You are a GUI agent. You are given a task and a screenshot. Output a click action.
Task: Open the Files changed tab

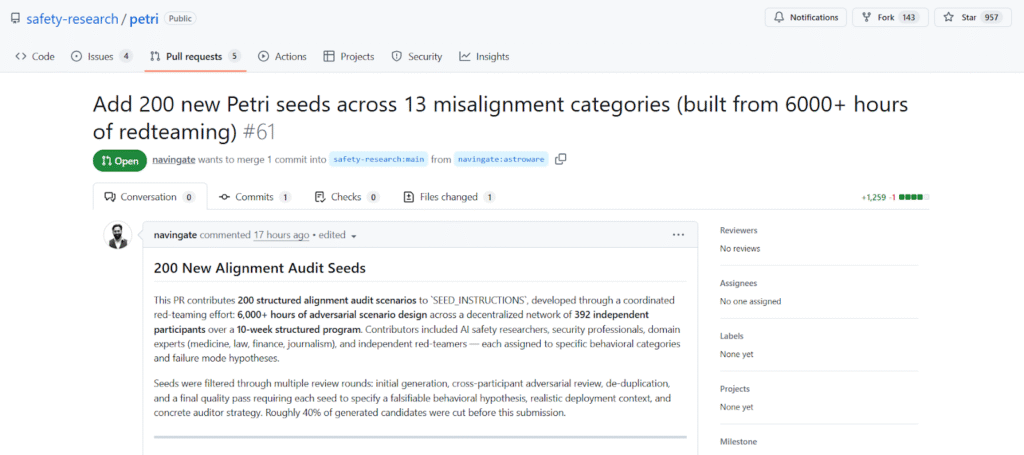[x=448, y=197]
